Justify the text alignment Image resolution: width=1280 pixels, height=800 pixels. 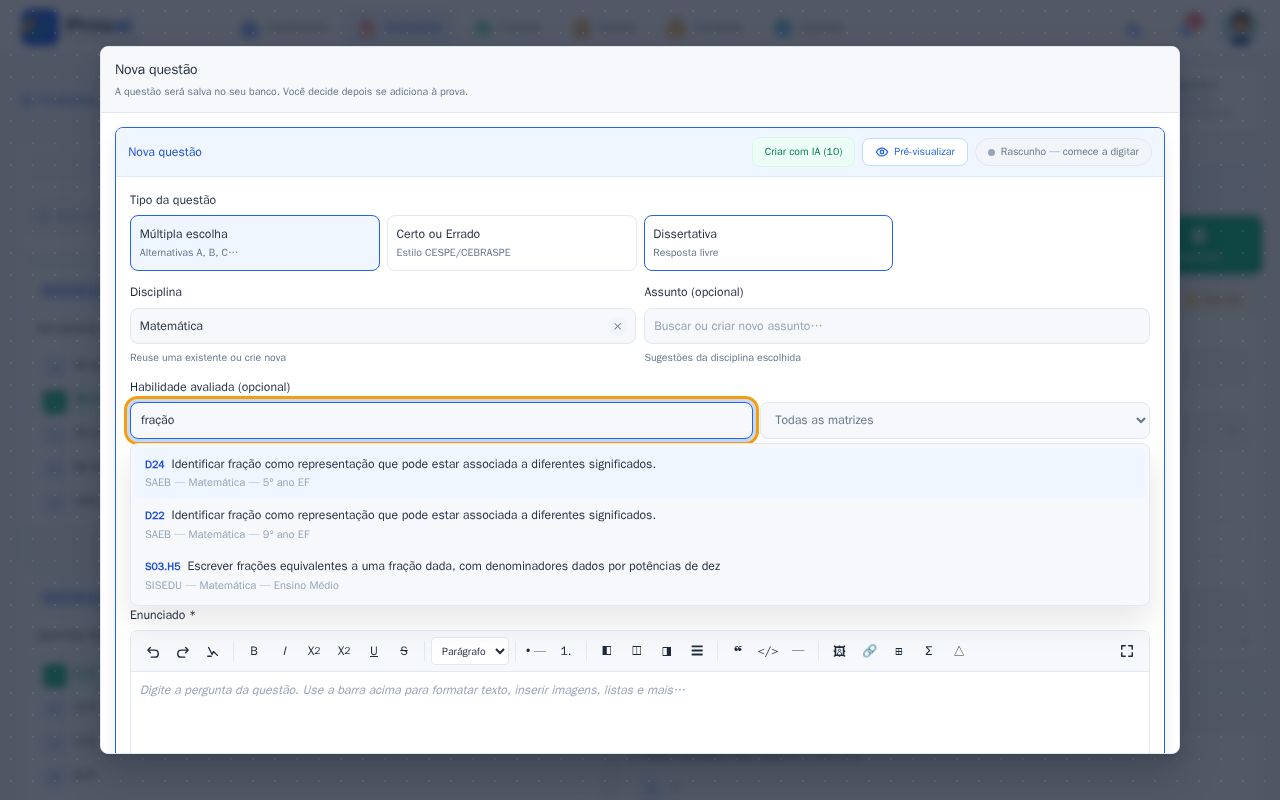pyautogui.click(x=697, y=651)
